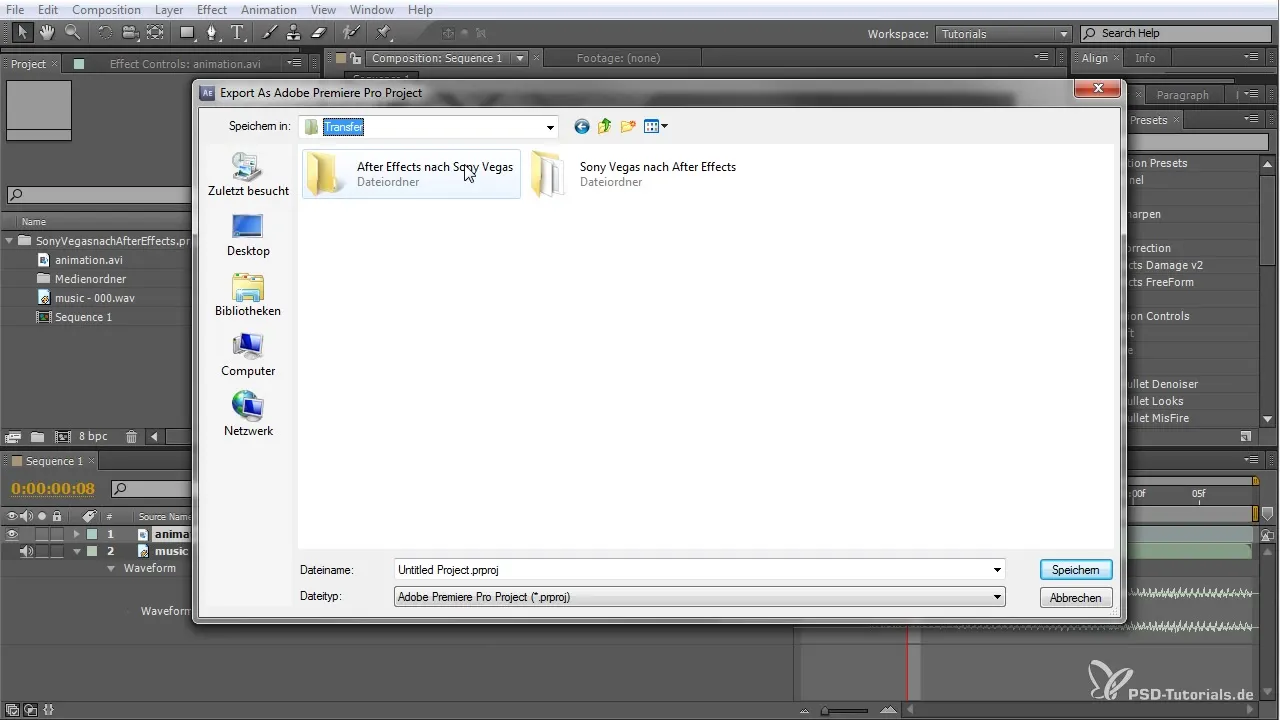The image size is (1280, 720).
Task: Toggle video visibility eye for layer 1
Action: click(x=13, y=534)
